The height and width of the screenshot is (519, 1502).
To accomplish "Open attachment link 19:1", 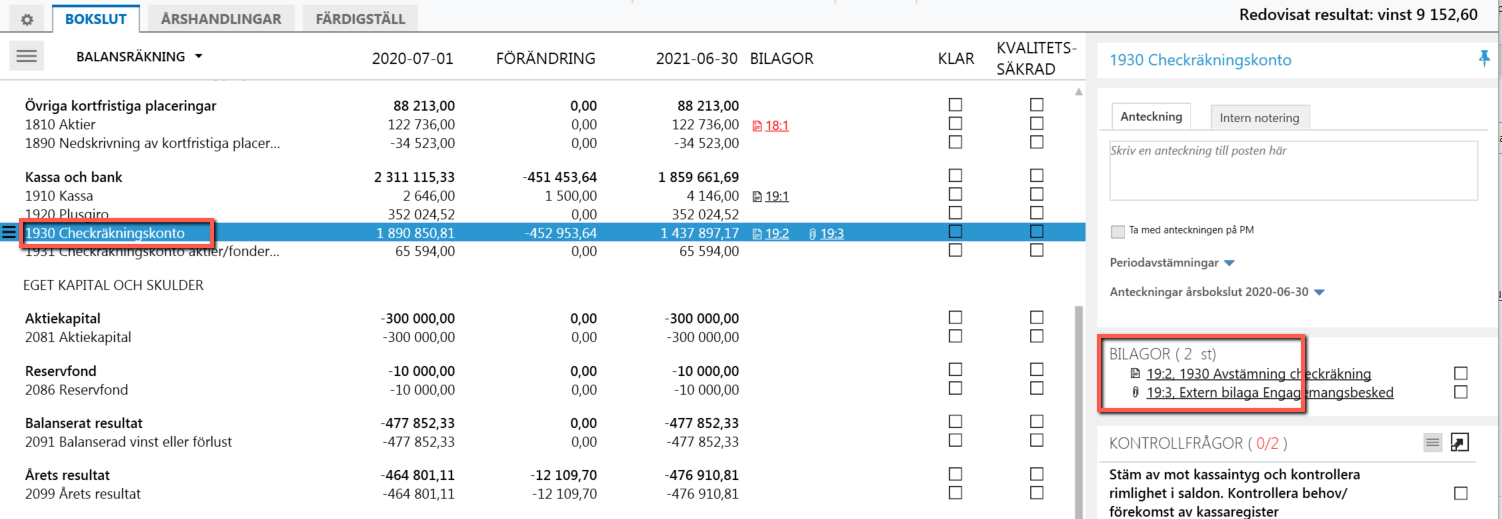I will click(777, 197).
